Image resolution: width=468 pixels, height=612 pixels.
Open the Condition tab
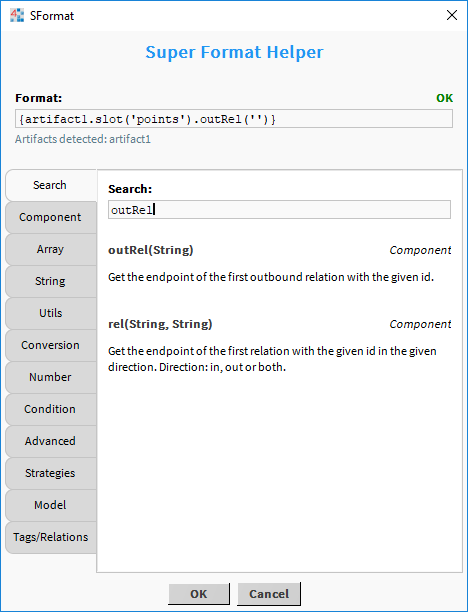click(51, 409)
